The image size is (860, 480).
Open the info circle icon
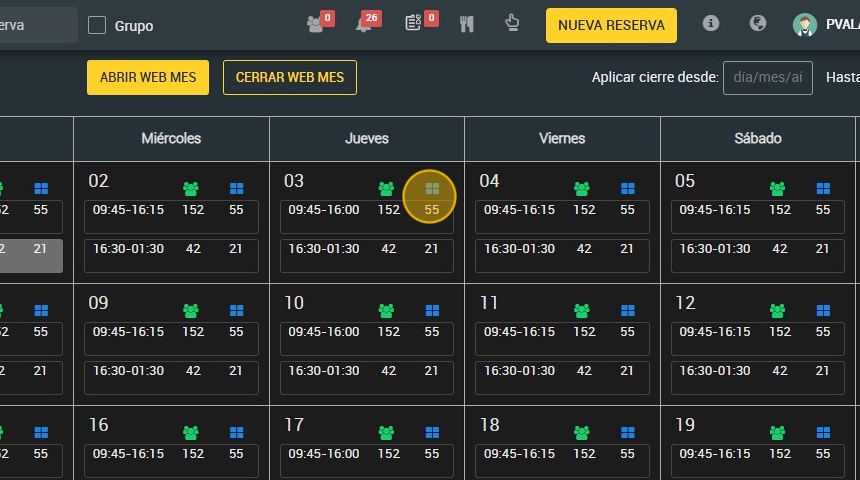click(x=711, y=23)
